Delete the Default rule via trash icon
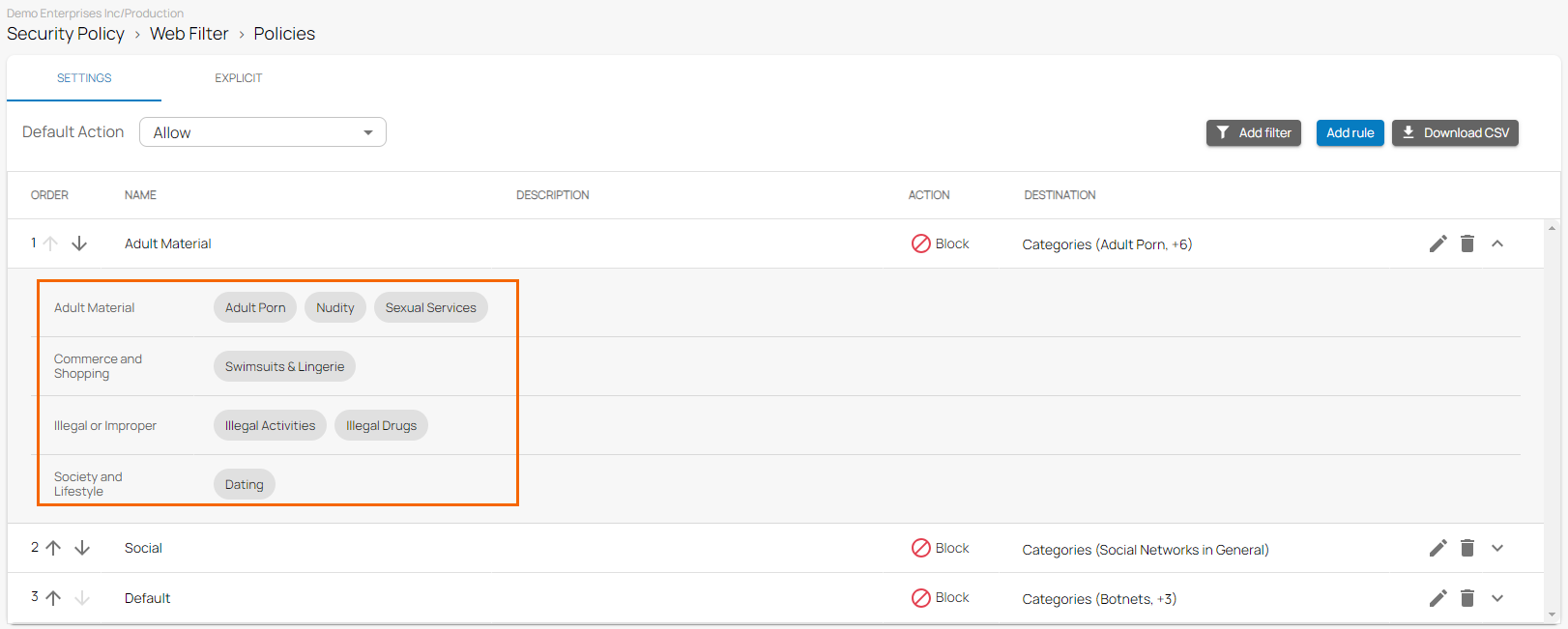Viewport: 1568px width, 629px height. (x=1466, y=598)
